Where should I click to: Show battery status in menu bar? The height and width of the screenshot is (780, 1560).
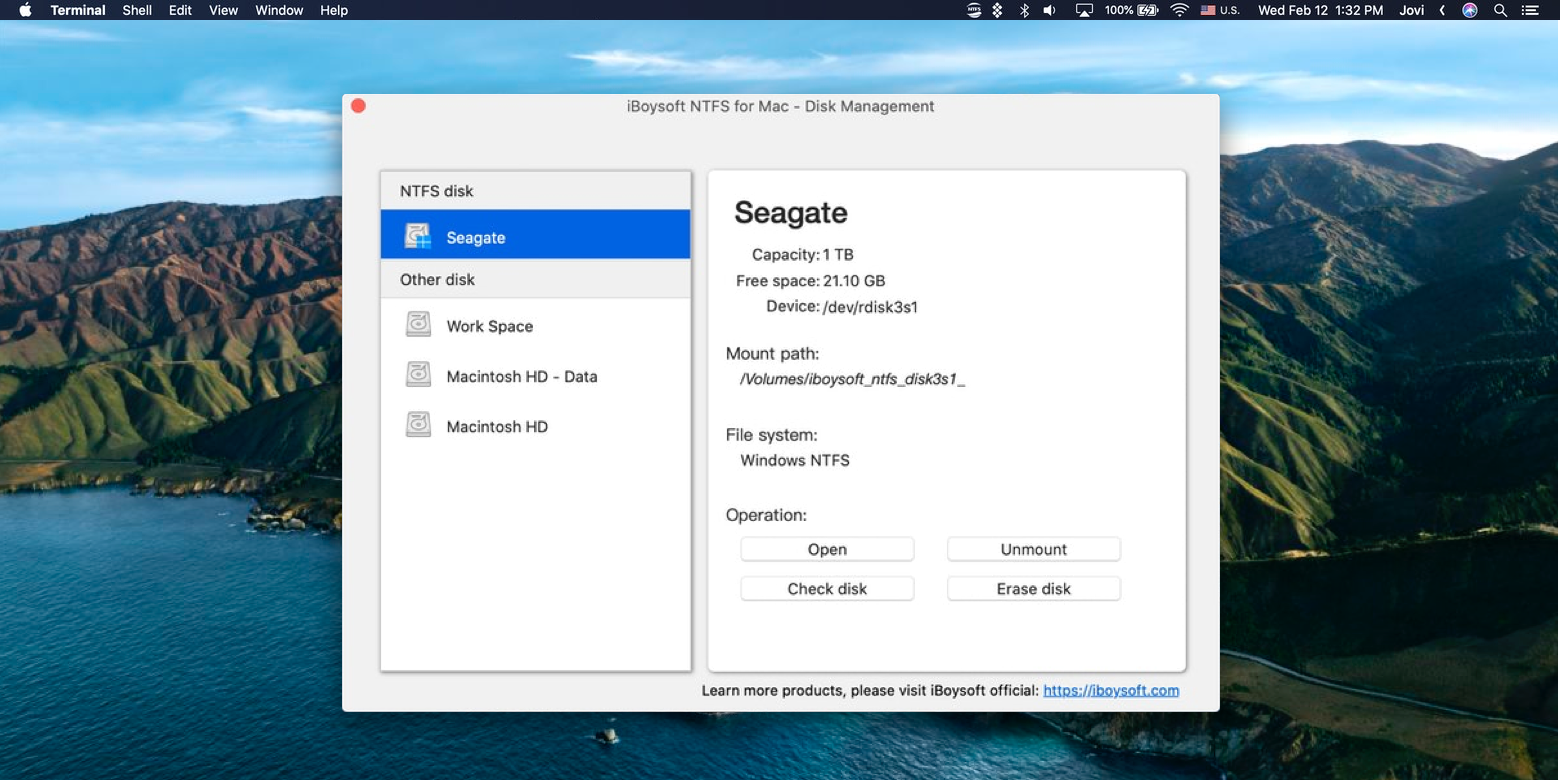[x=1132, y=10]
